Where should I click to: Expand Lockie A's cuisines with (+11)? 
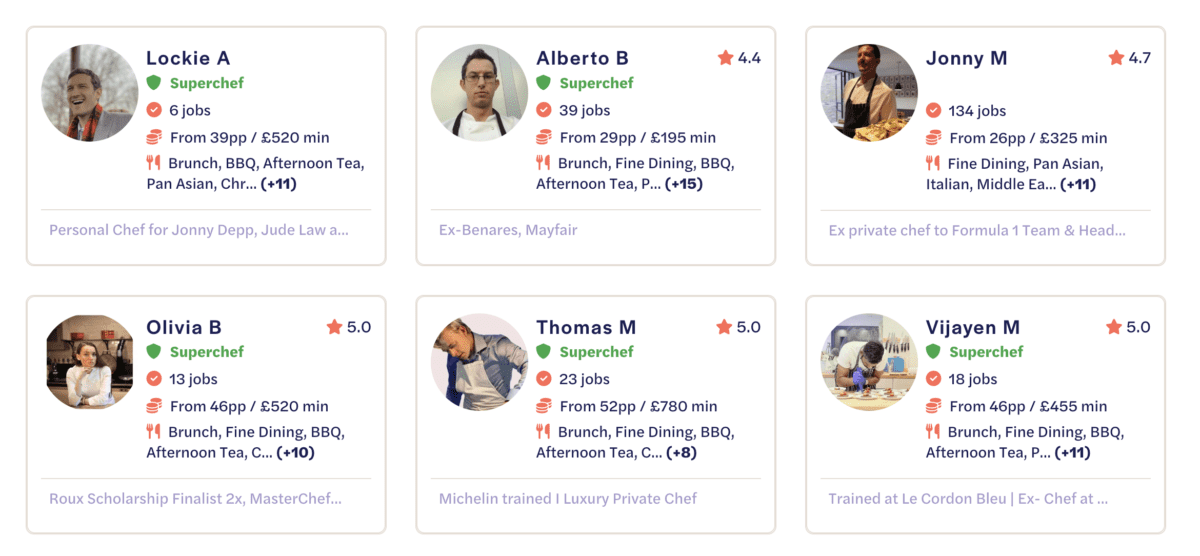tap(279, 184)
